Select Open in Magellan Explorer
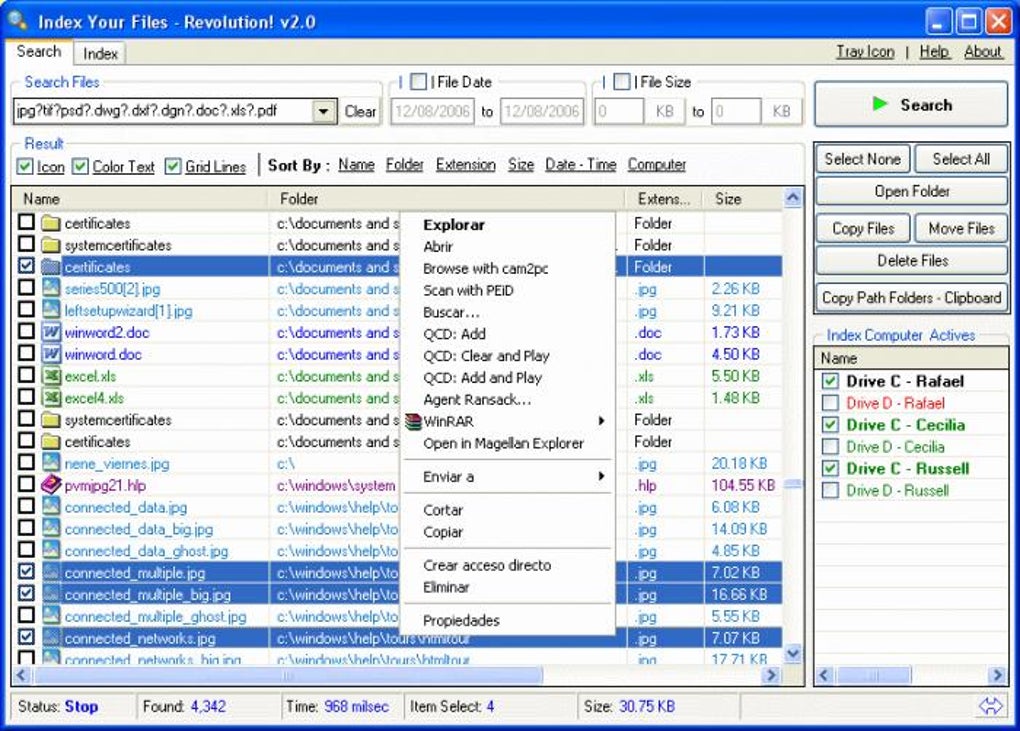This screenshot has width=1020, height=731. click(x=507, y=444)
